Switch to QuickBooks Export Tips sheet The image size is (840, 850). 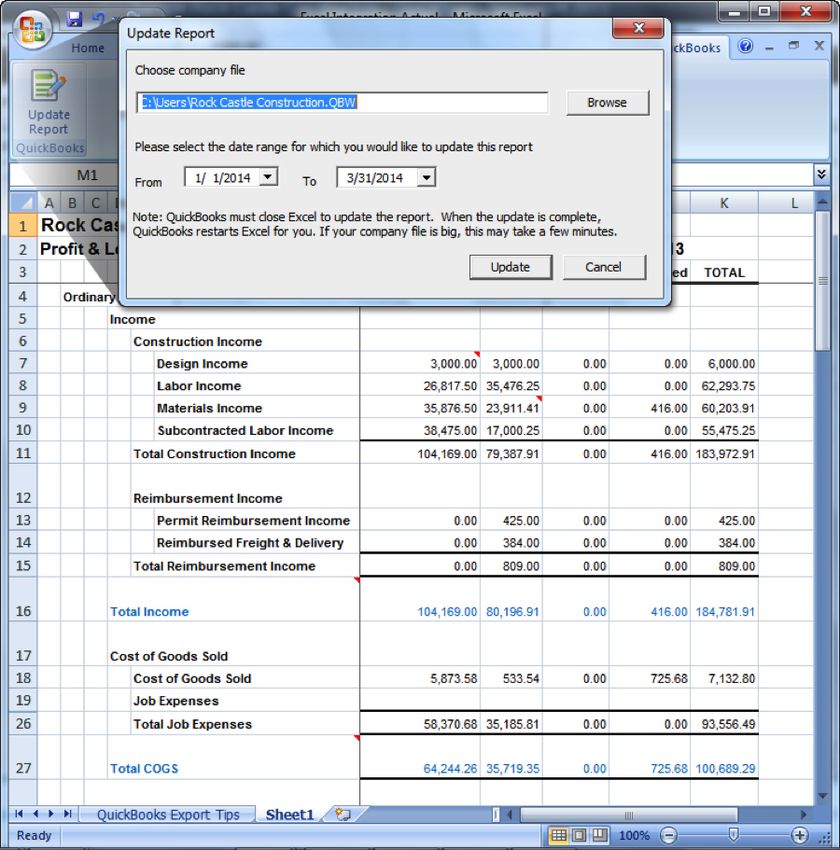click(168, 815)
